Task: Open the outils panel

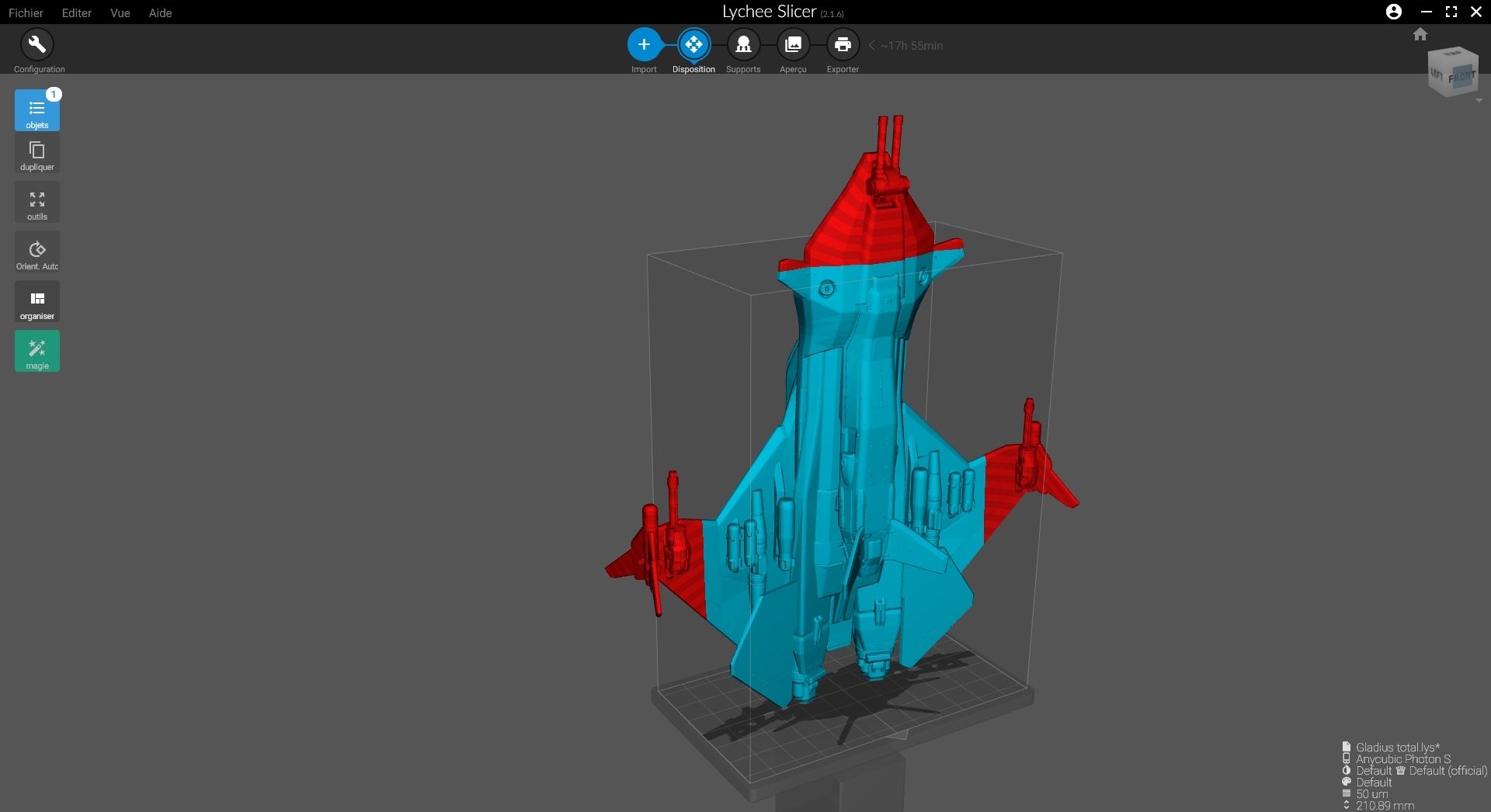Action: [37, 203]
